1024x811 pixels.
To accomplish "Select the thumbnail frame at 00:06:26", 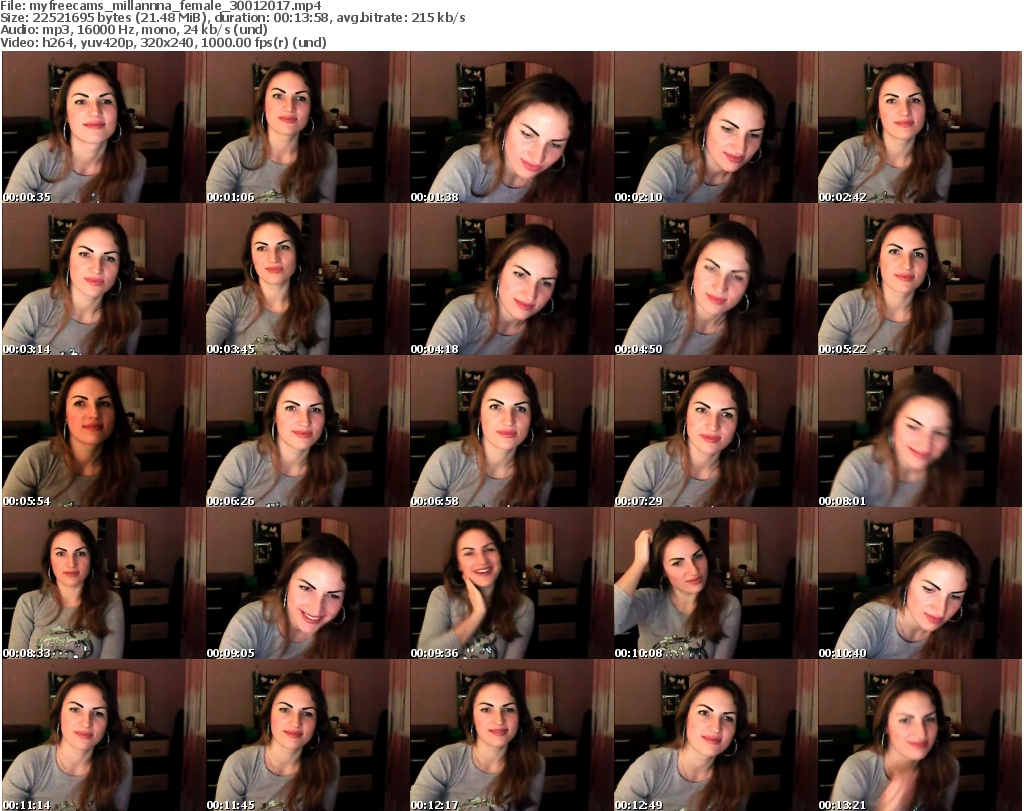I will [308, 431].
